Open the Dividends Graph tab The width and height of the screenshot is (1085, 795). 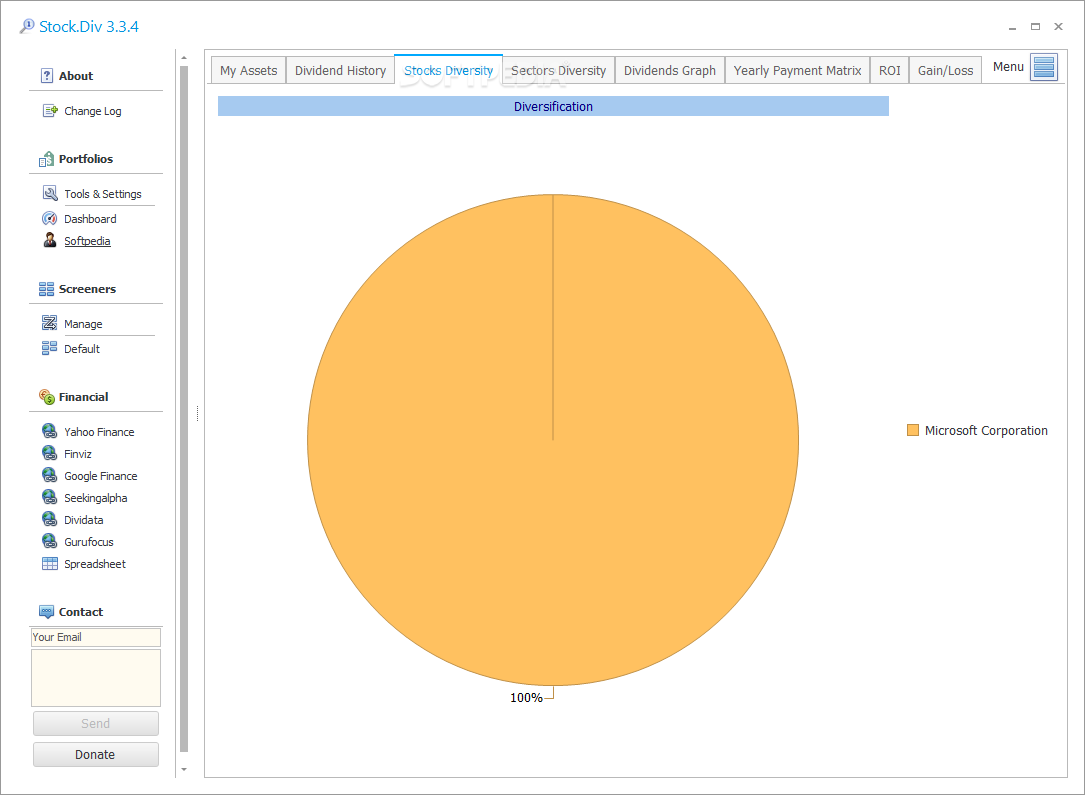(670, 71)
